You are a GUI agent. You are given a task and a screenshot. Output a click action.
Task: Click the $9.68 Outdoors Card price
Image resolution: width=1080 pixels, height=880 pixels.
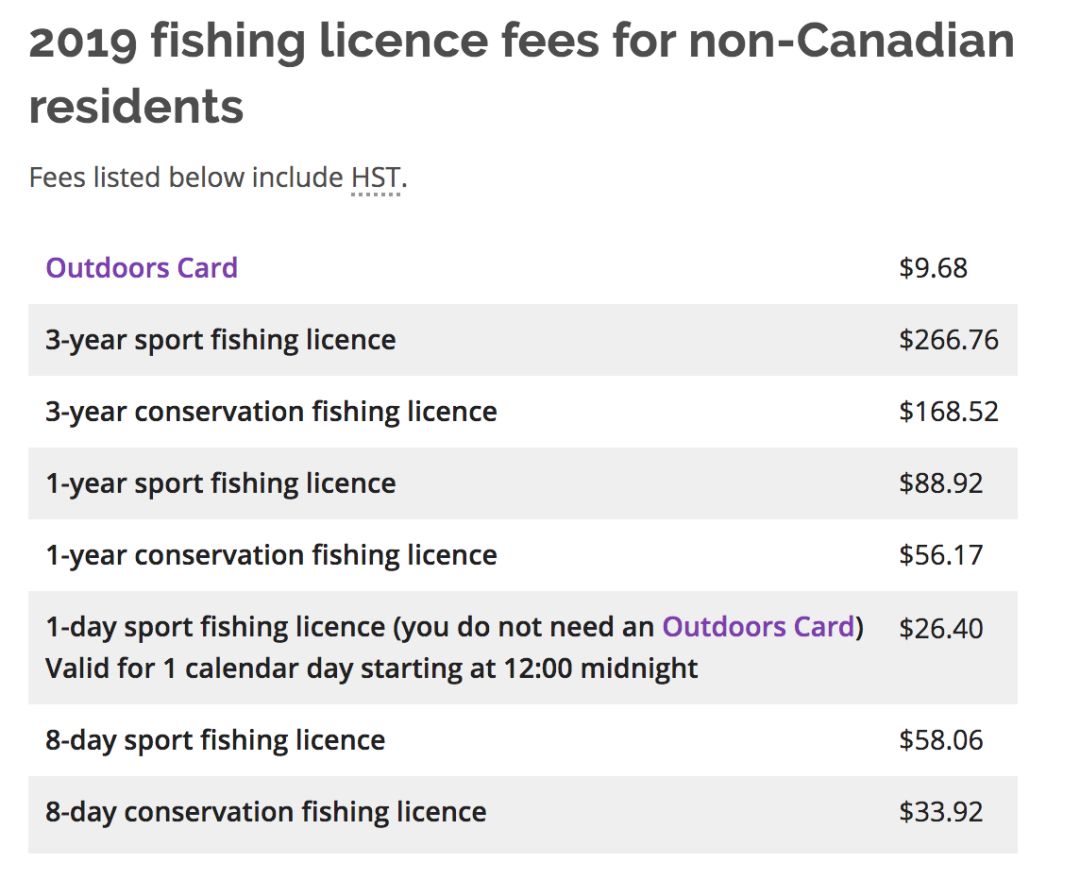tap(933, 268)
